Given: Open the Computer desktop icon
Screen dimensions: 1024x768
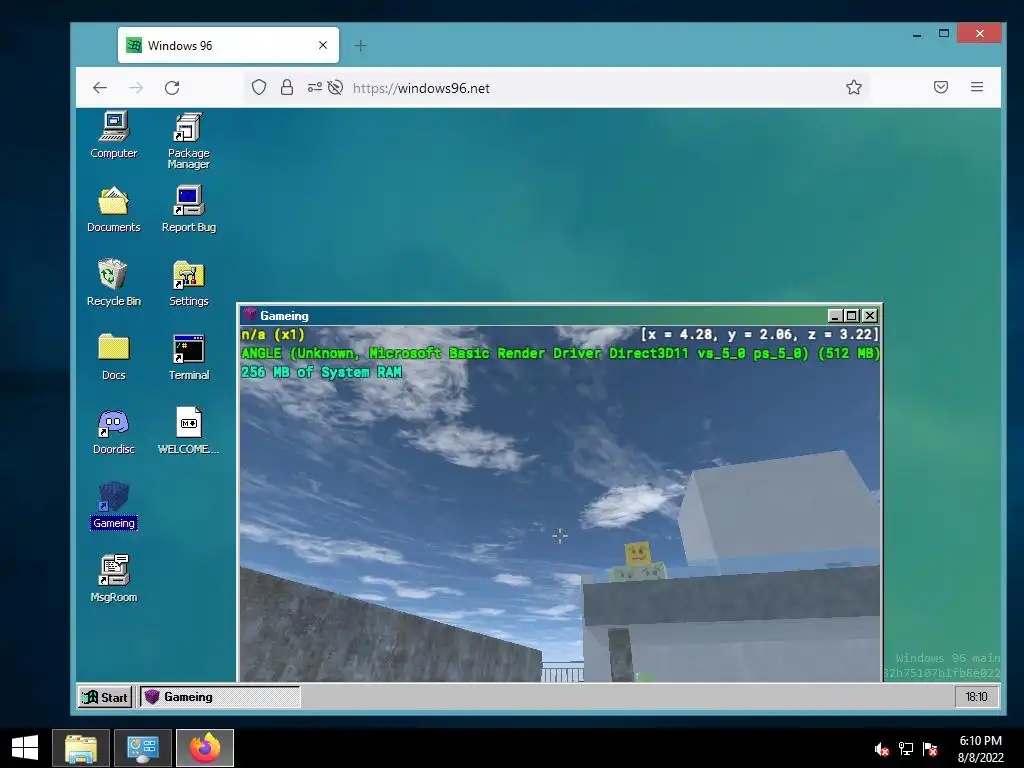Looking at the screenshot, I should [x=114, y=134].
